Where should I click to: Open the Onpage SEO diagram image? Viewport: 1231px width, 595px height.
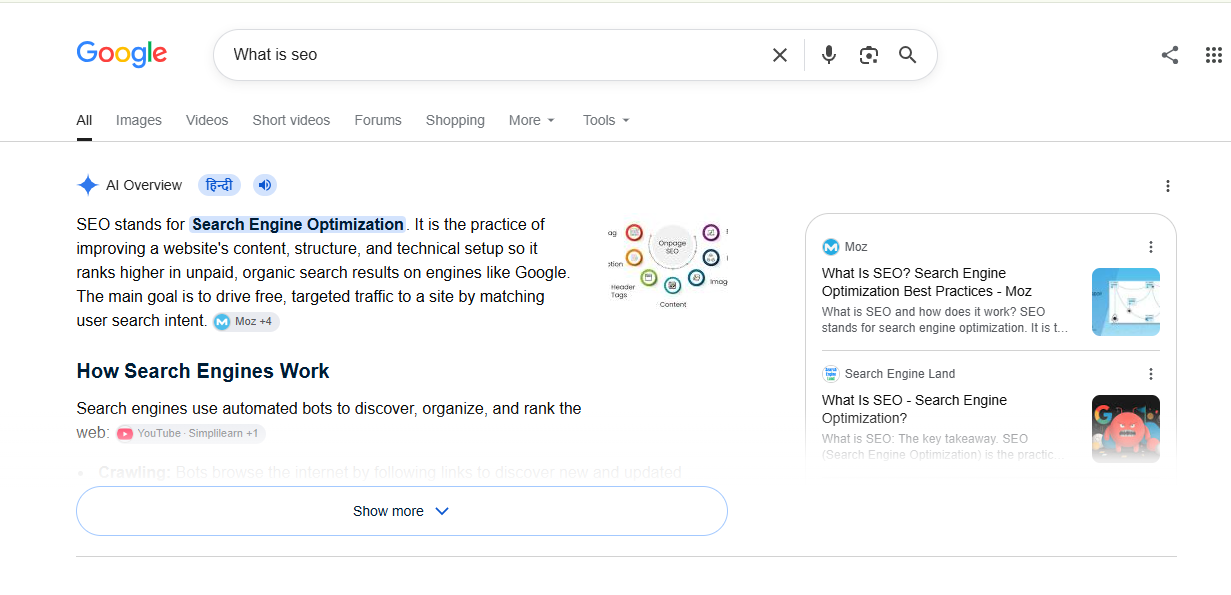pos(668,265)
